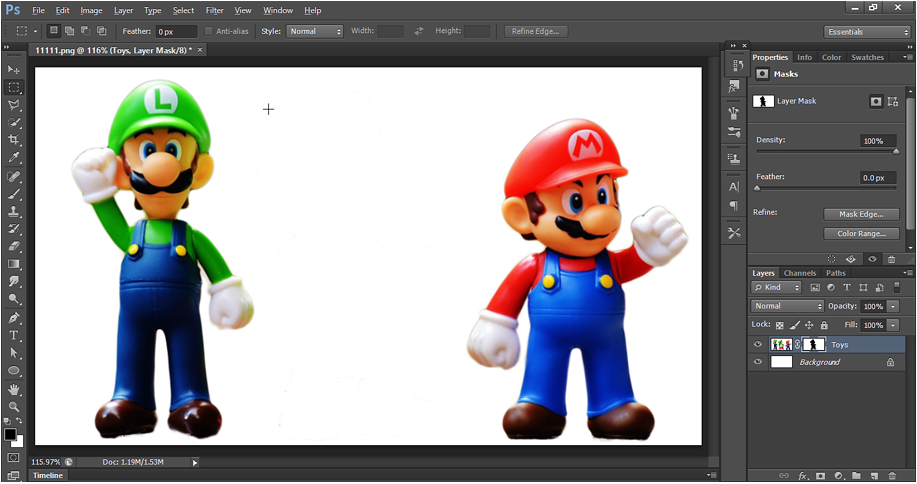This screenshot has width=917, height=484.
Task: Select the Smudge tool
Action: (13, 281)
